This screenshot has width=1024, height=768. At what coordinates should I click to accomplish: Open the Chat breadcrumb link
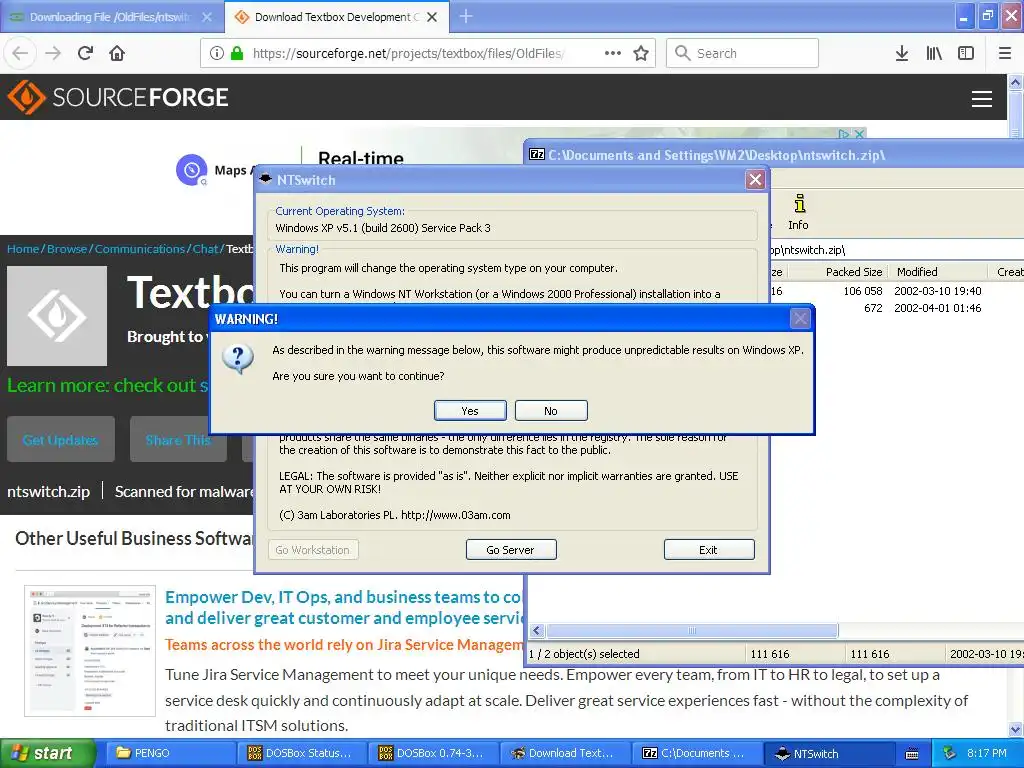(205, 249)
